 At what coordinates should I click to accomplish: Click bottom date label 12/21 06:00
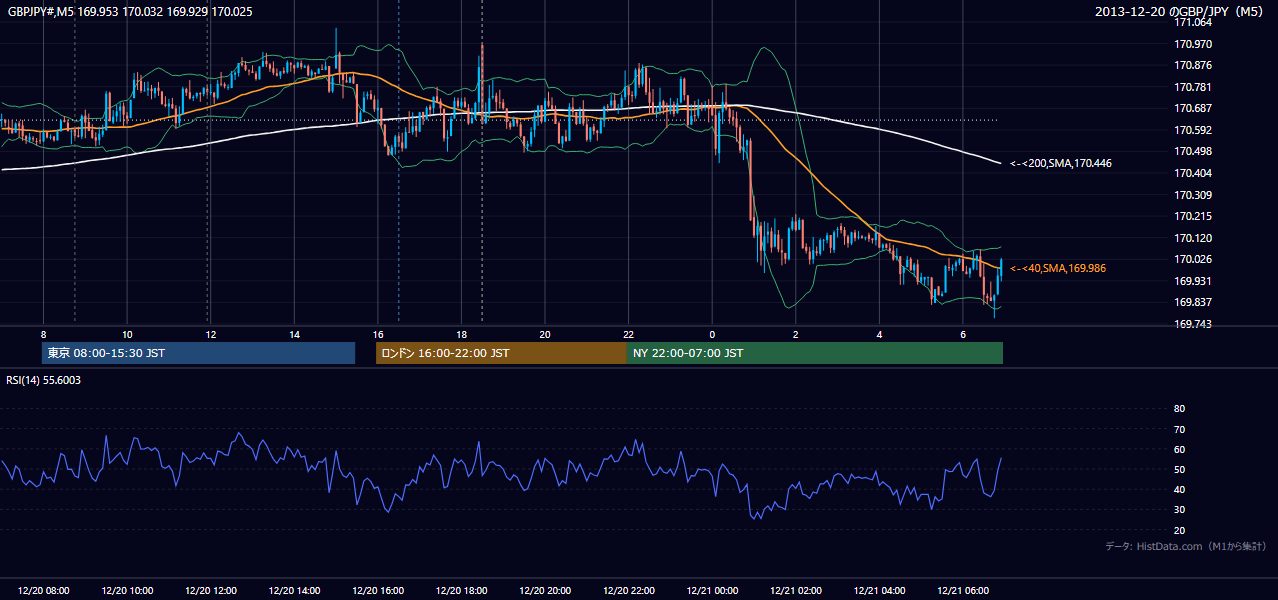(x=962, y=591)
